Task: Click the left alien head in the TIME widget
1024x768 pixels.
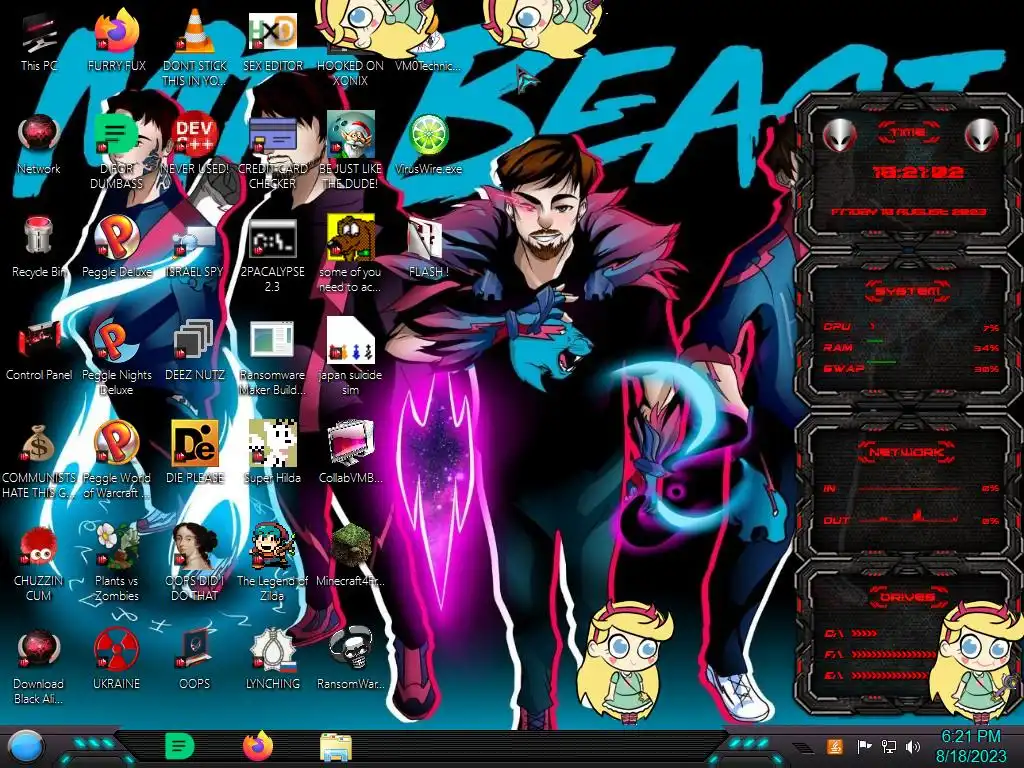Action: (x=839, y=135)
